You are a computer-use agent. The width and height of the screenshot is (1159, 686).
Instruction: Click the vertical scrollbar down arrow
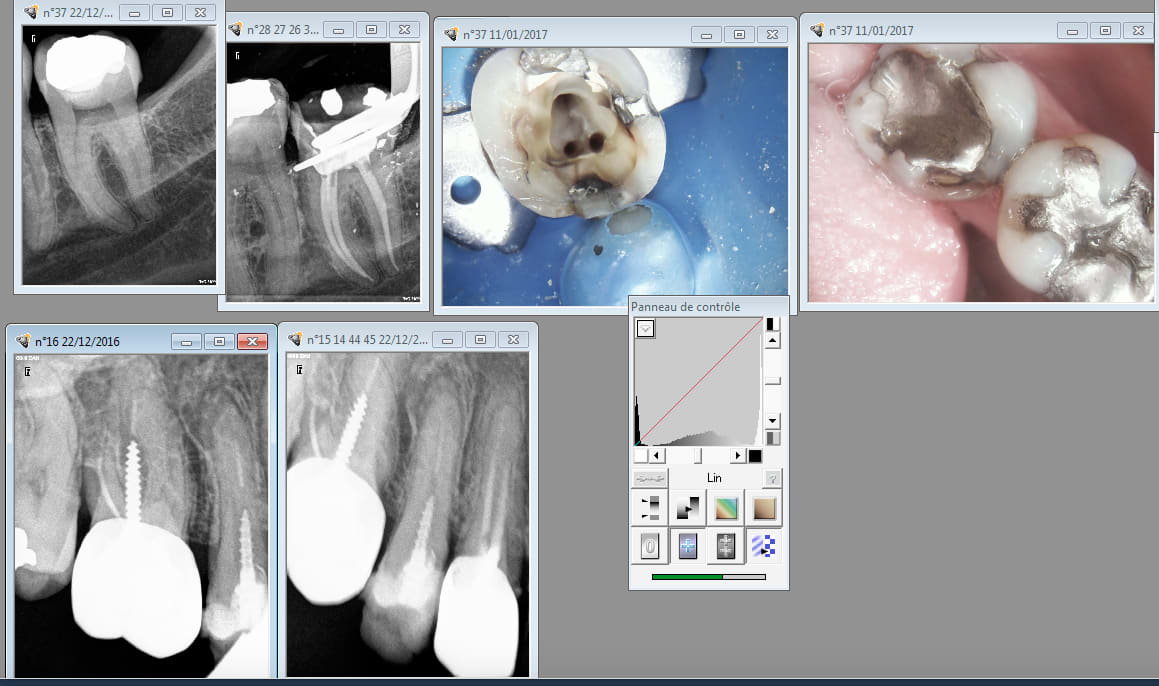772,421
